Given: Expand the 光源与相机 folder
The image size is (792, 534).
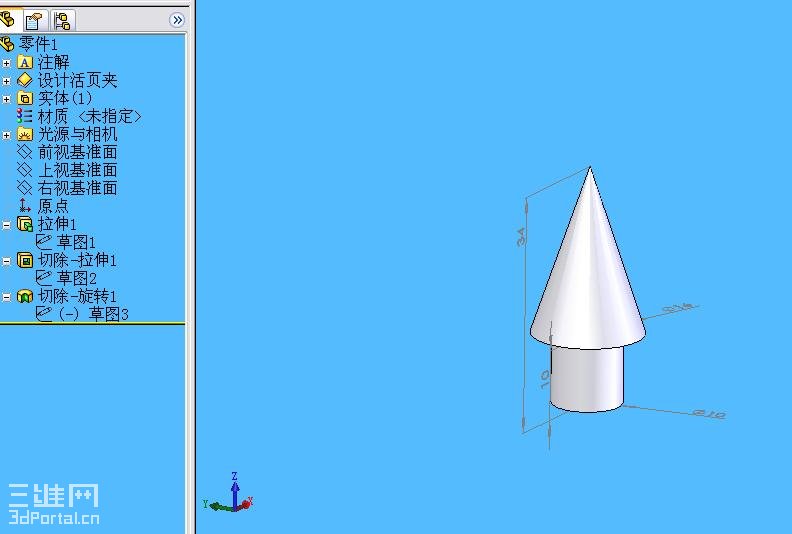Looking at the screenshot, I should (x=6, y=135).
